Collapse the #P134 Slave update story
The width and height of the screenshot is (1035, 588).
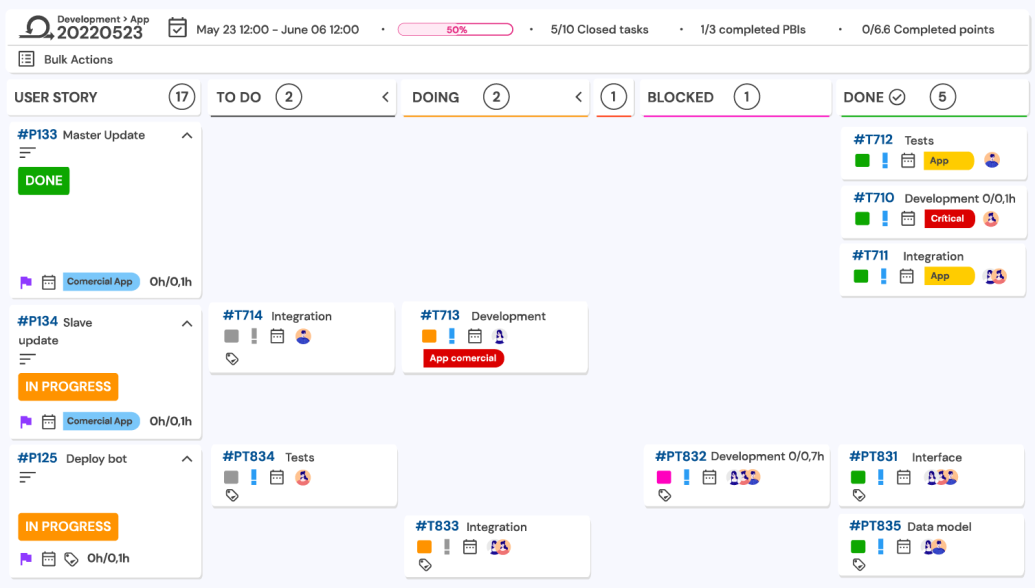[x=186, y=323]
